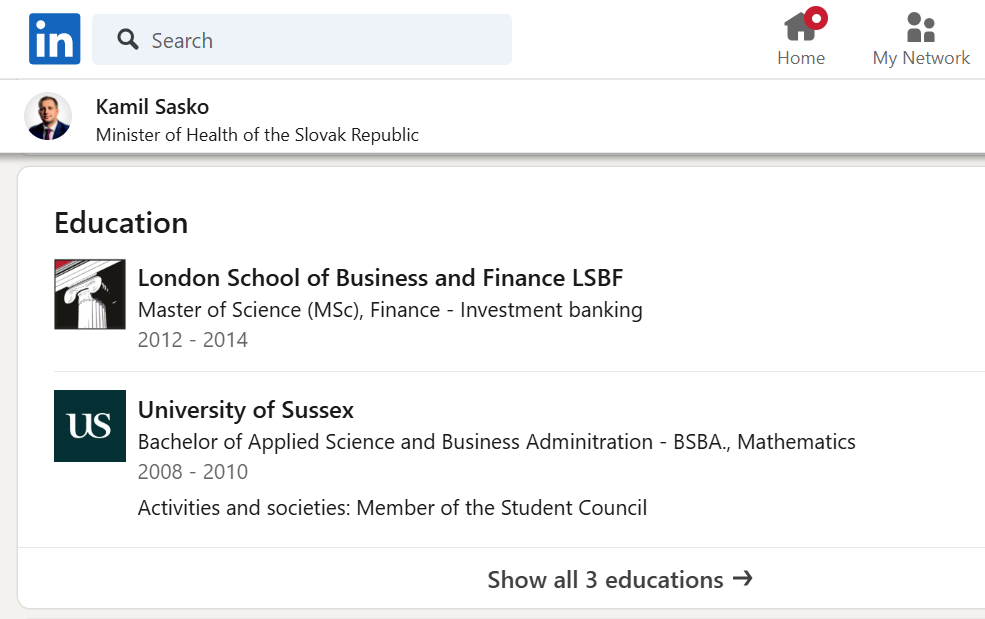The width and height of the screenshot is (985, 619).
Task: Click Activities and societies text
Action: click(x=392, y=508)
